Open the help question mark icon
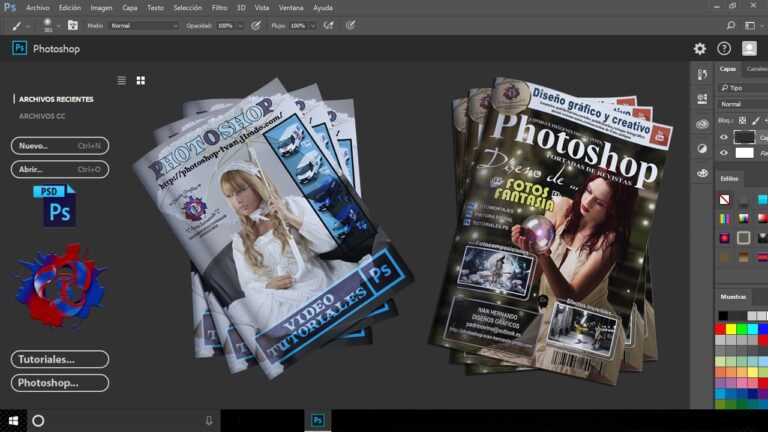The width and height of the screenshot is (768, 432). pyautogui.click(x=724, y=48)
